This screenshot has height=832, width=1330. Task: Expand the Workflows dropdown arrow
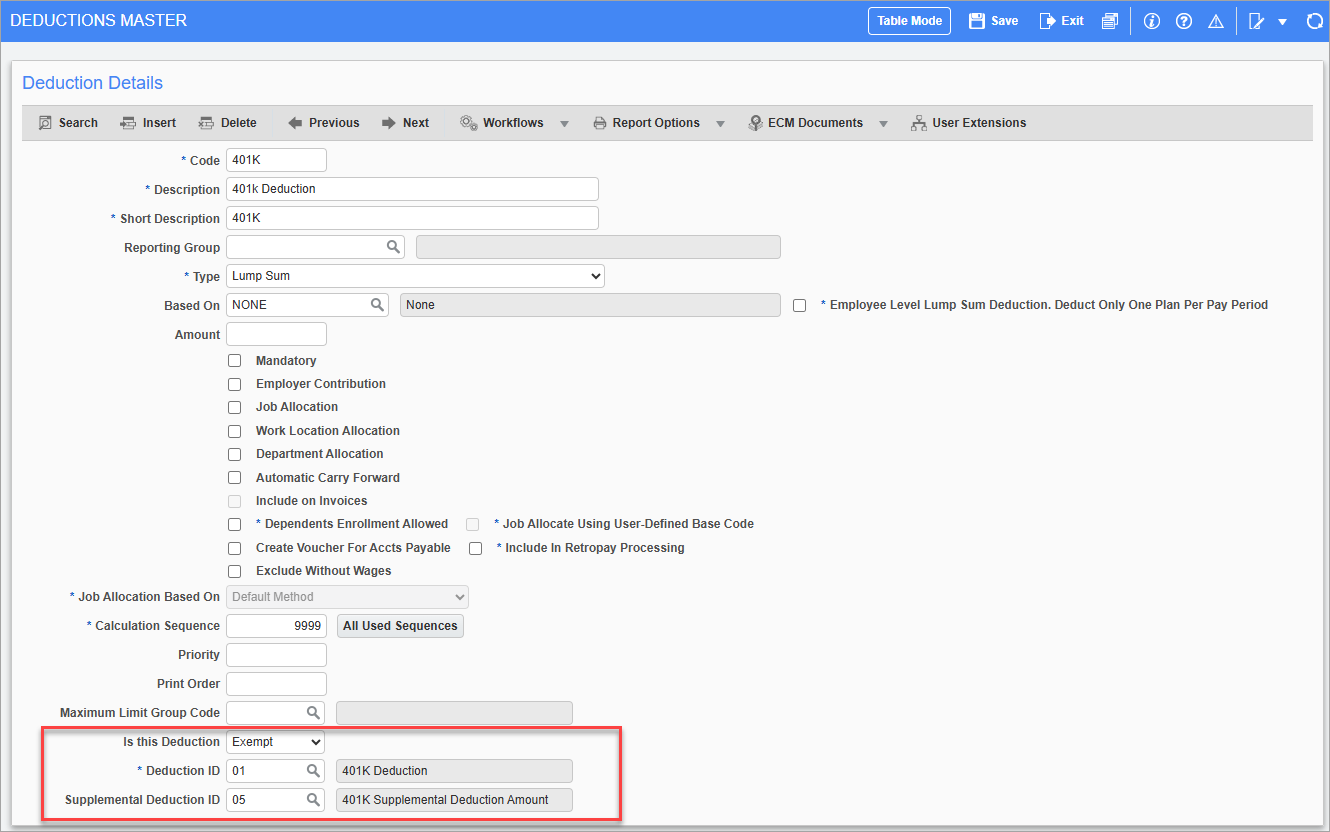(x=564, y=123)
